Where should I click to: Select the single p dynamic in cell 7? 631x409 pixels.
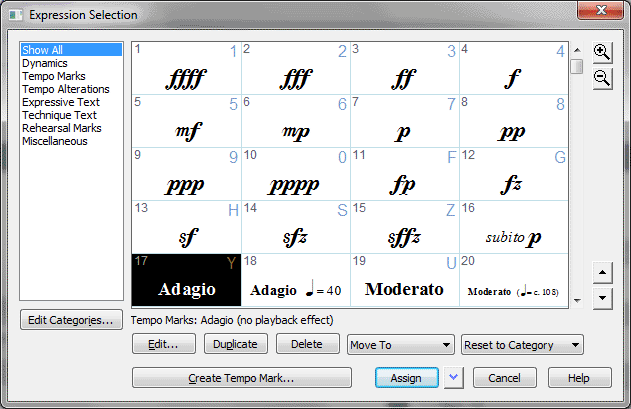coord(404,121)
